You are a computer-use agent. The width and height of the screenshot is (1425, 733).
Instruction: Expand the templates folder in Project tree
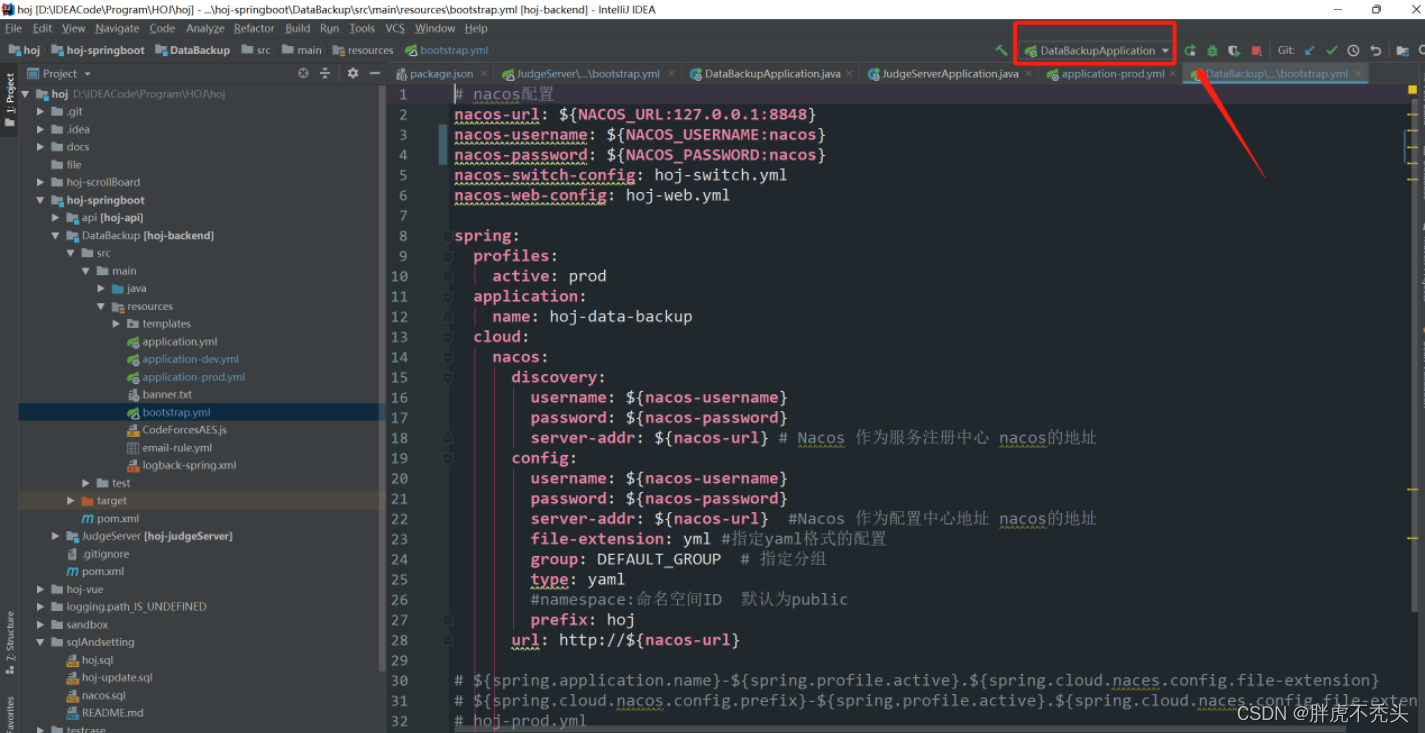[x=116, y=324]
